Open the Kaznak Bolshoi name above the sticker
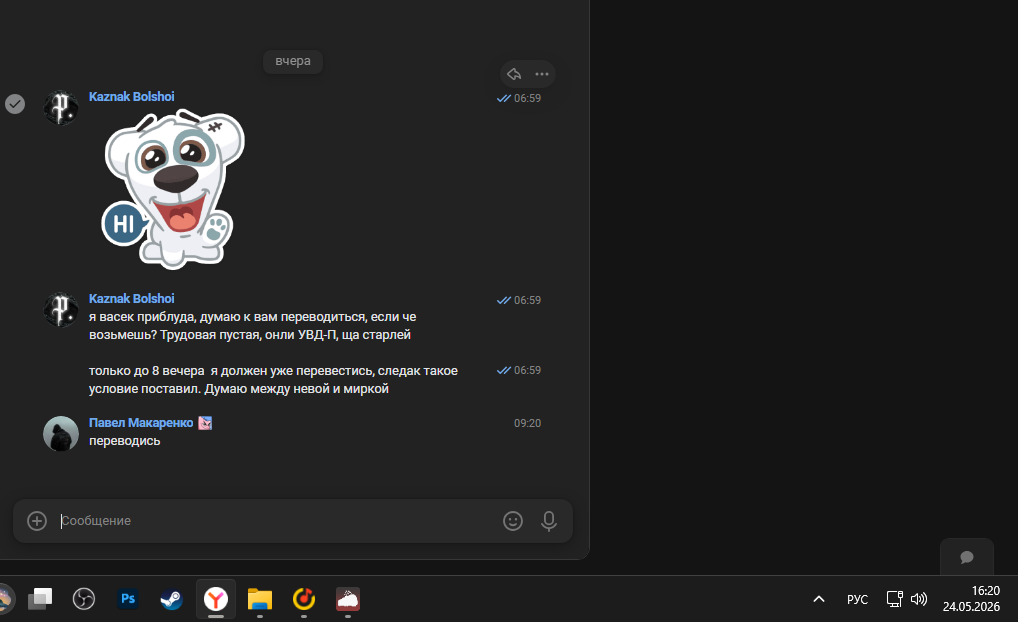1018x622 pixels. click(131, 97)
